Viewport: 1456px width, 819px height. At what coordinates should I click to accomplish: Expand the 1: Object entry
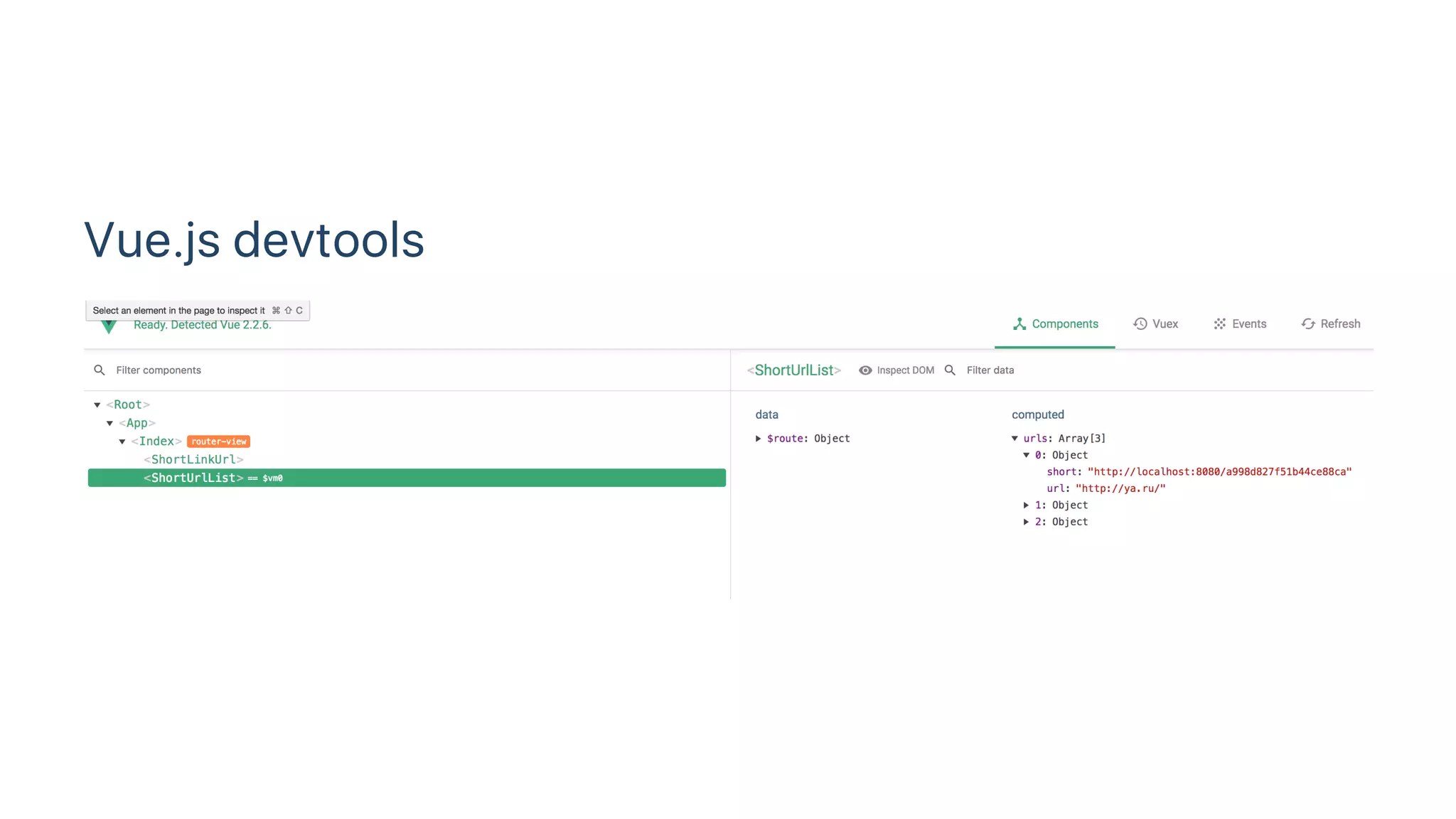1027,505
